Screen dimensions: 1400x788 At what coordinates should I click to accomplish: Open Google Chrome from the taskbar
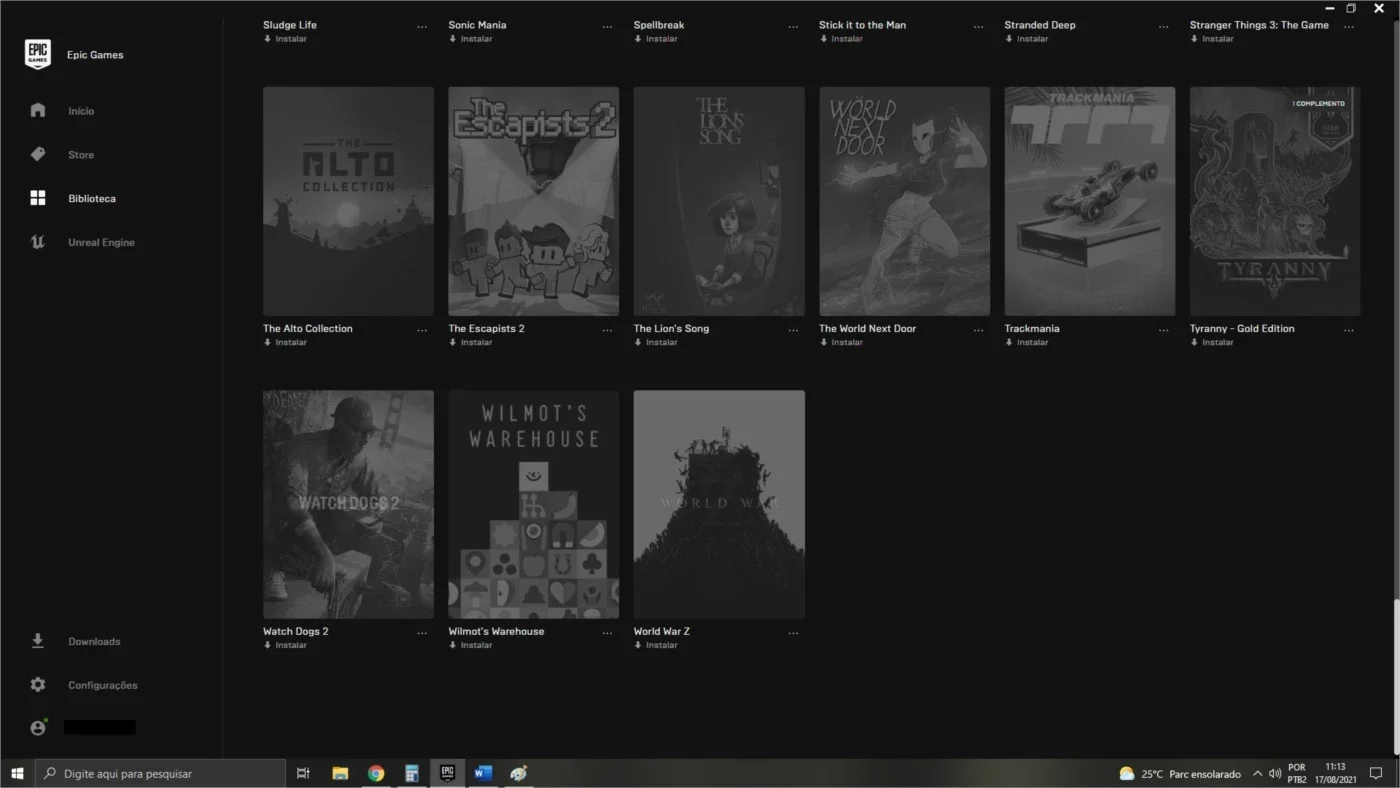click(376, 773)
